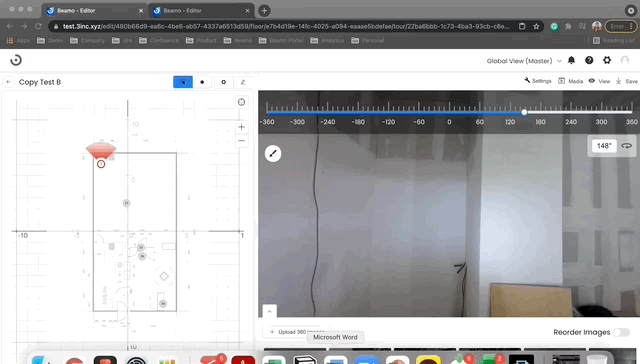640x364 pixels.
Task: Expand the panel with the up chevron button
Action: tap(269, 311)
